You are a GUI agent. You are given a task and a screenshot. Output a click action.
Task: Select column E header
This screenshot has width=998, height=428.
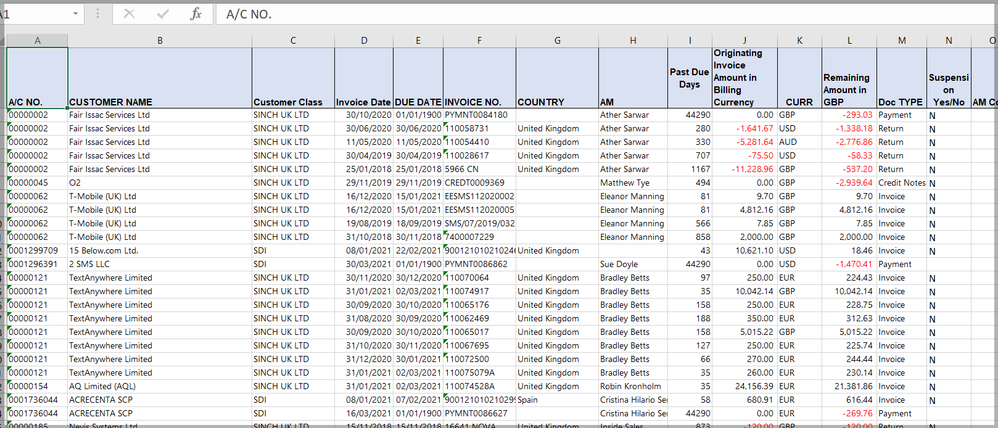click(x=418, y=41)
